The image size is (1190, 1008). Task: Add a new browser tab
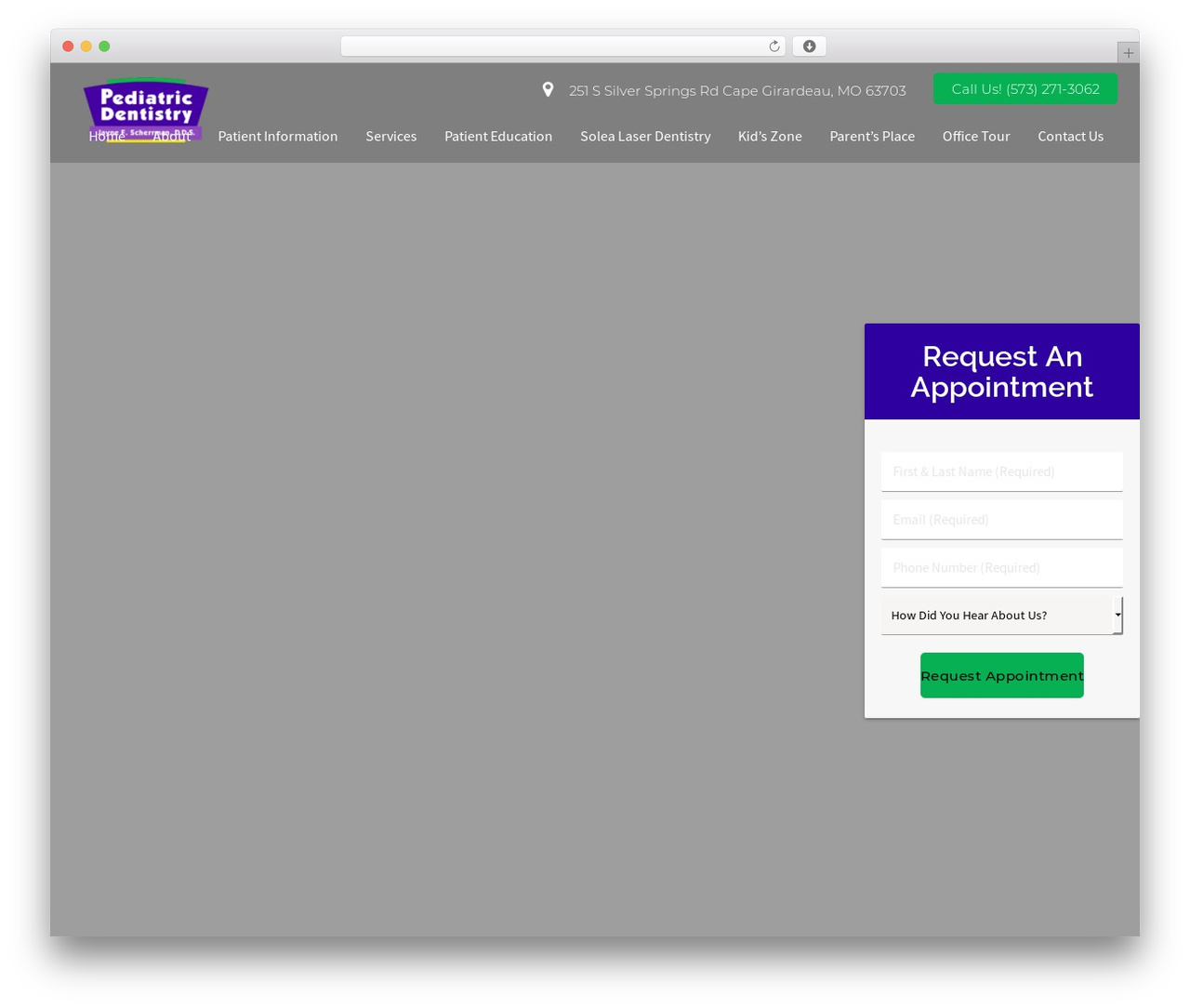(x=1128, y=53)
